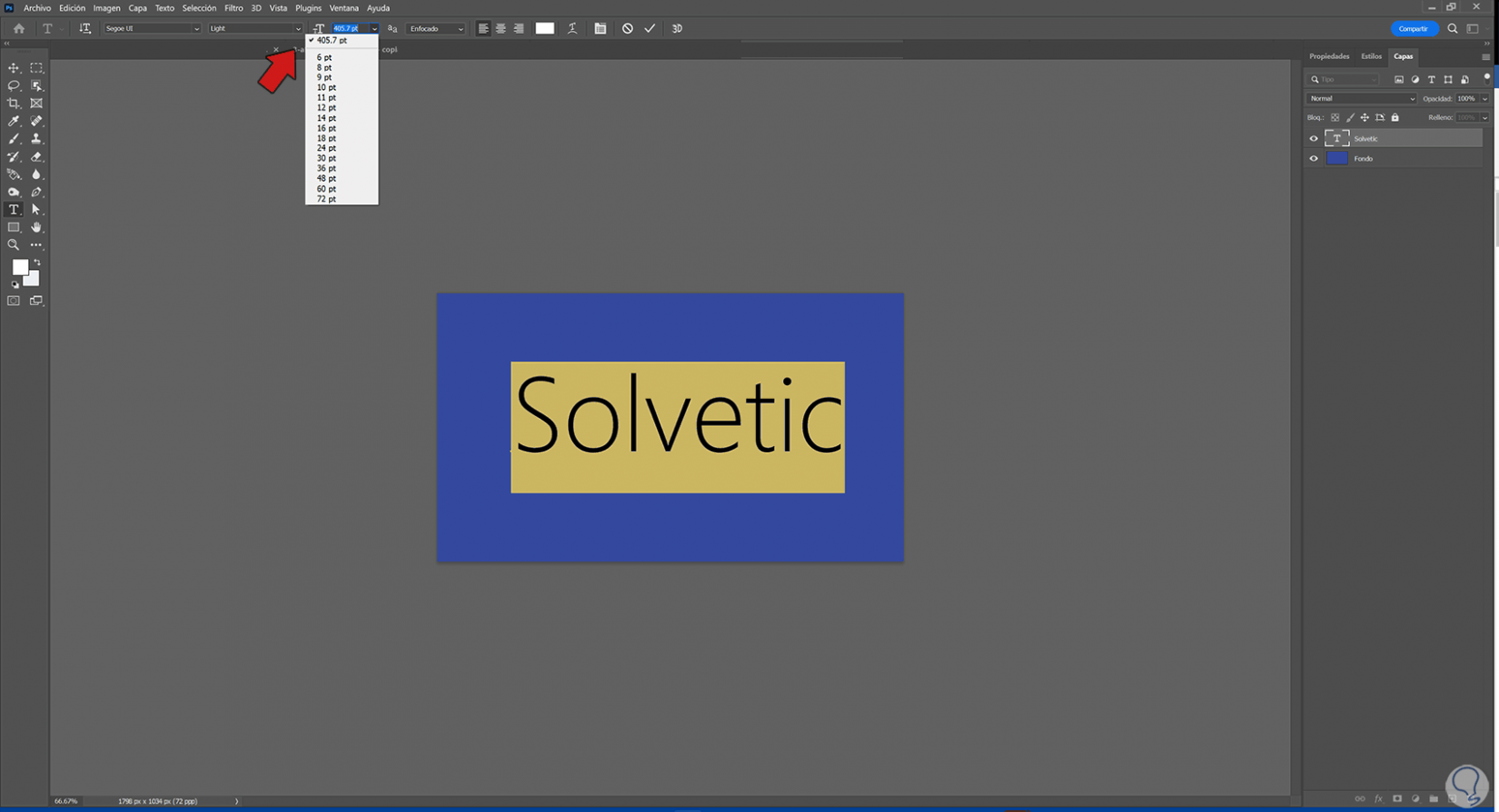Toggle Quick Mask mode

click(x=14, y=301)
